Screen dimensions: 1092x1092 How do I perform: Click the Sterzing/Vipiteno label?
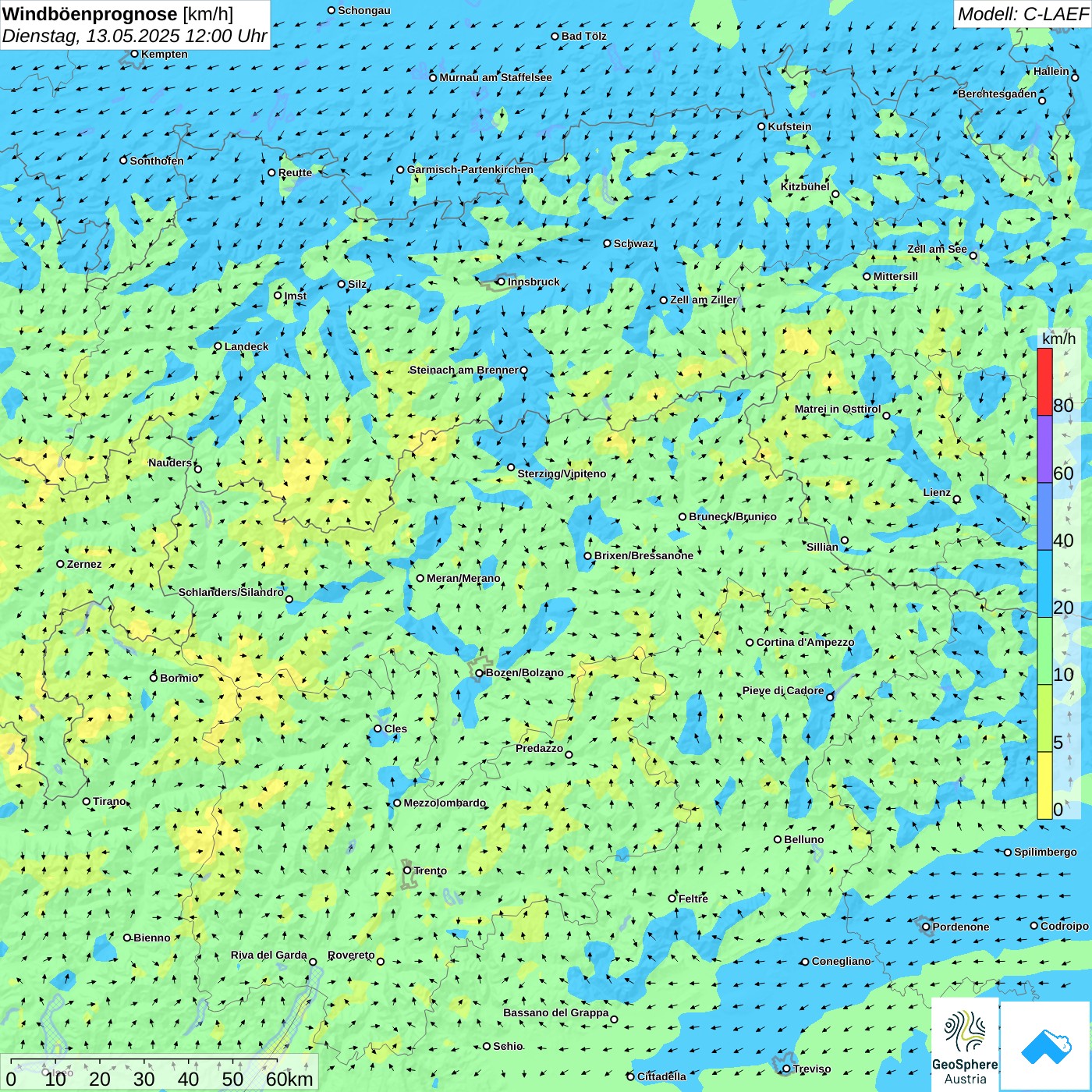pos(562,473)
